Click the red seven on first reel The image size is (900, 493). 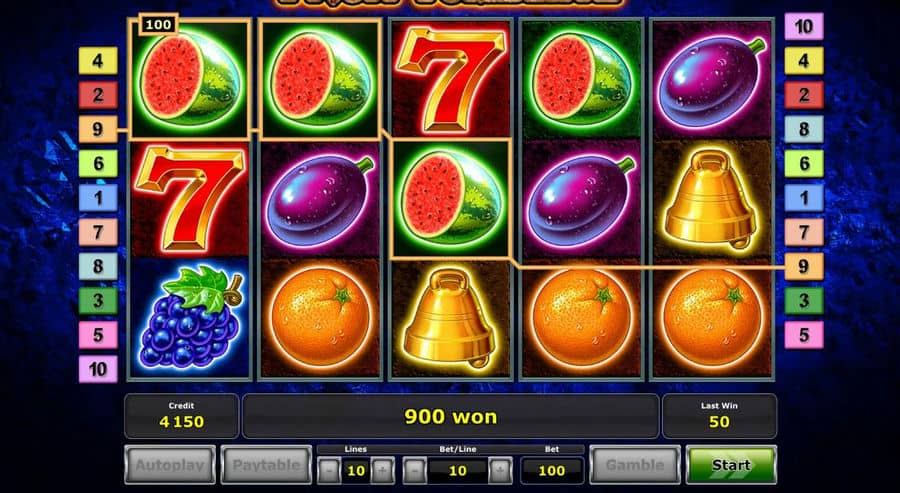click(x=189, y=199)
